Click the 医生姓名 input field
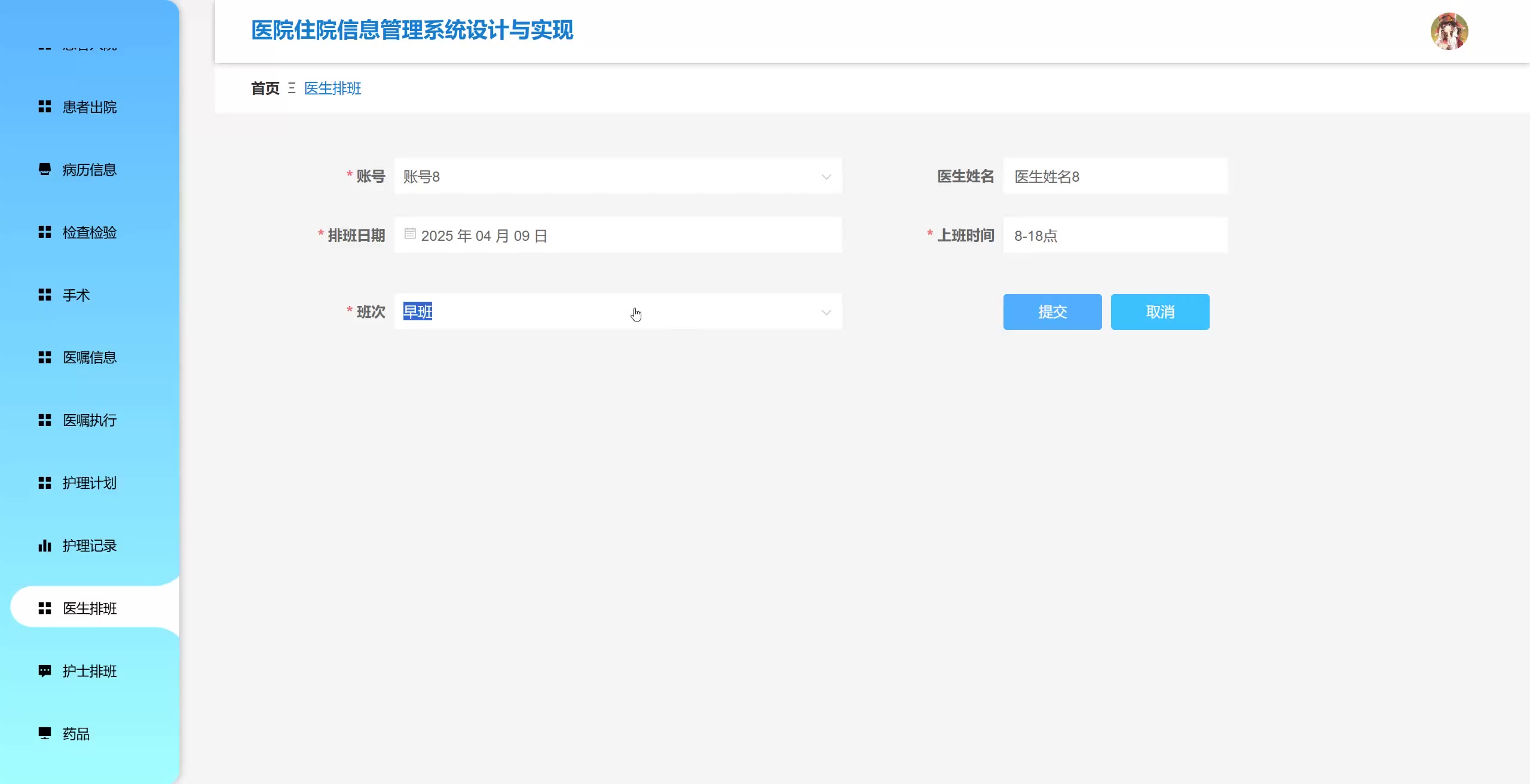This screenshot has height=784, width=1530. coord(1115,177)
